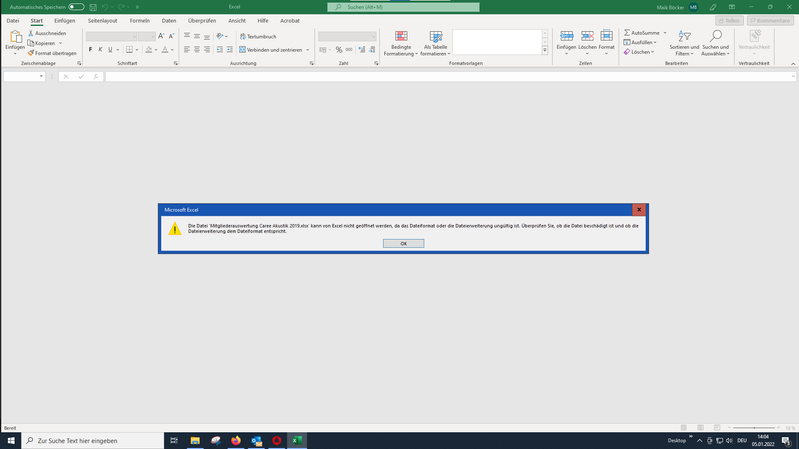Click Suchen und Auswählen magnifier
The image size is (799, 449).
[715, 36]
